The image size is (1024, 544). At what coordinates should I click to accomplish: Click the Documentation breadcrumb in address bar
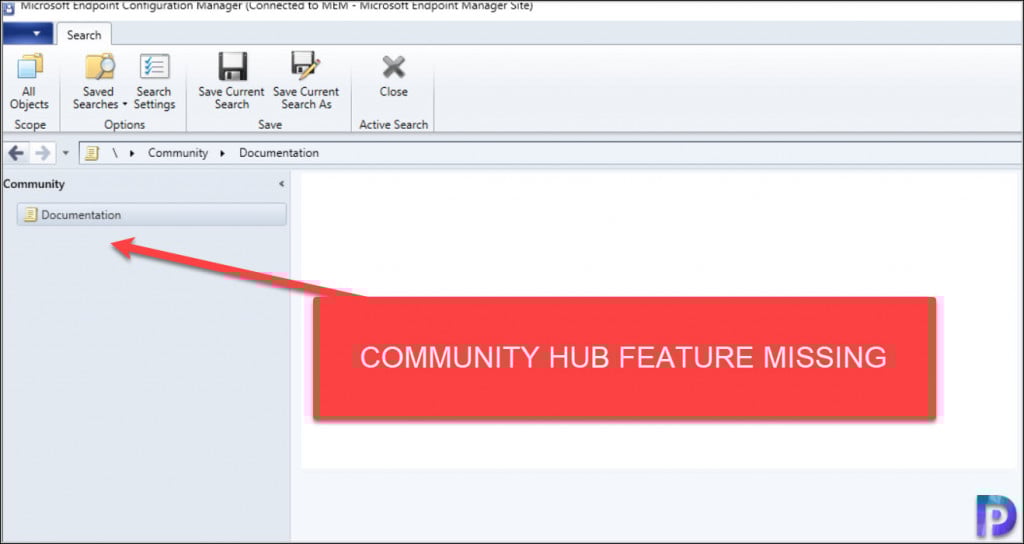tap(279, 153)
